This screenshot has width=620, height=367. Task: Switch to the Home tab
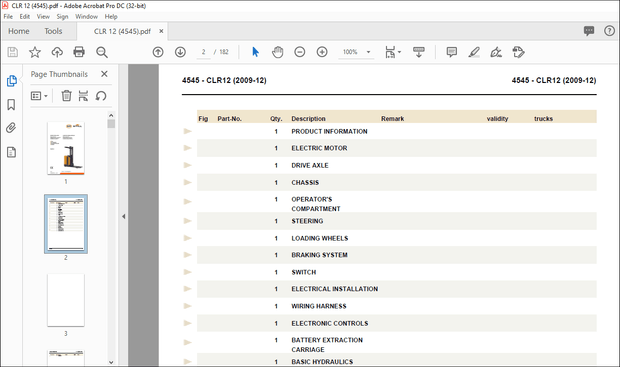19,31
